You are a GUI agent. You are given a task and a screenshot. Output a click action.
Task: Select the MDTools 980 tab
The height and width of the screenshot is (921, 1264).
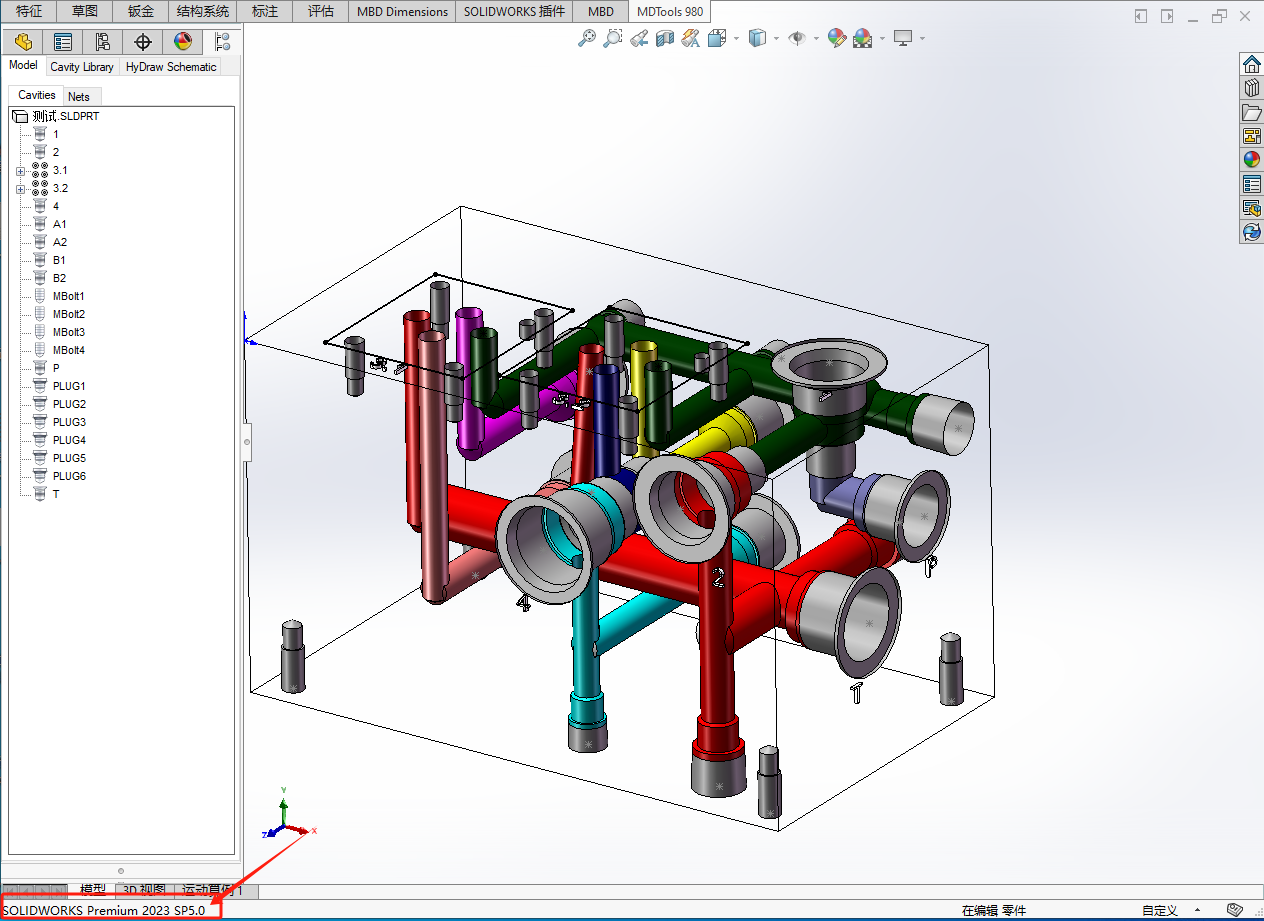pos(670,12)
